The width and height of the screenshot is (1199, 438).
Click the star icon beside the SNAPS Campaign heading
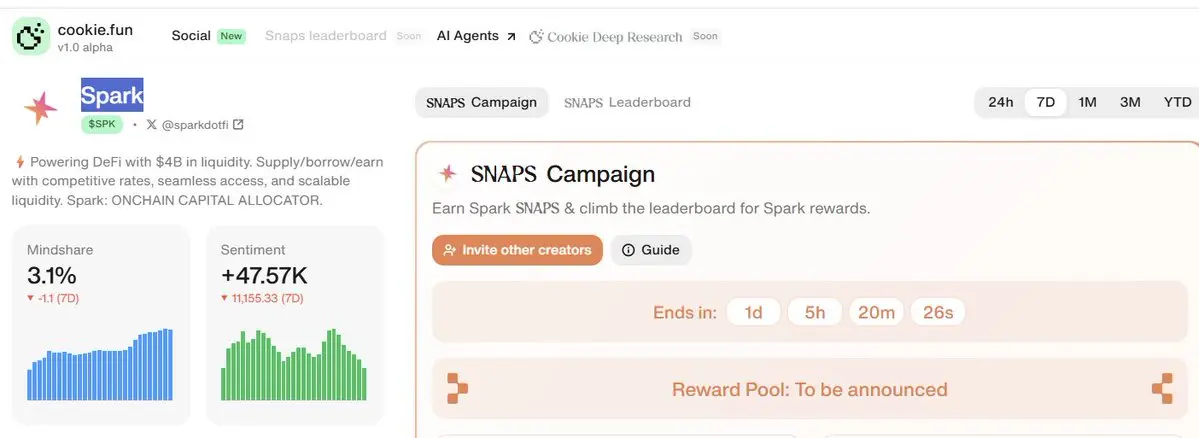(447, 174)
